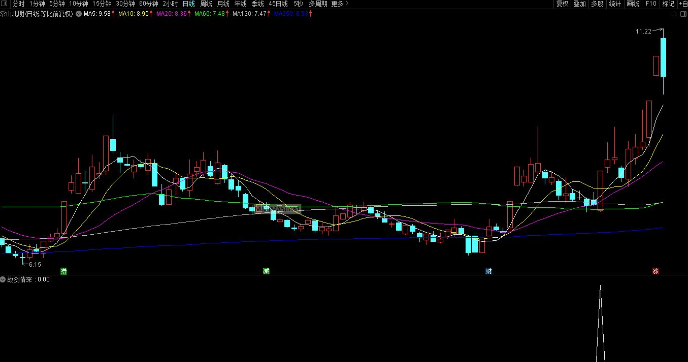The width and height of the screenshot is (688, 362).
Task: Select the 30分钟 period tab
Action: (x=125, y=4)
